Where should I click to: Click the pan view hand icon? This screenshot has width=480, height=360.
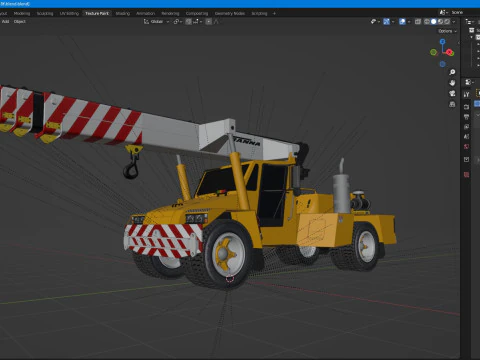[452, 83]
